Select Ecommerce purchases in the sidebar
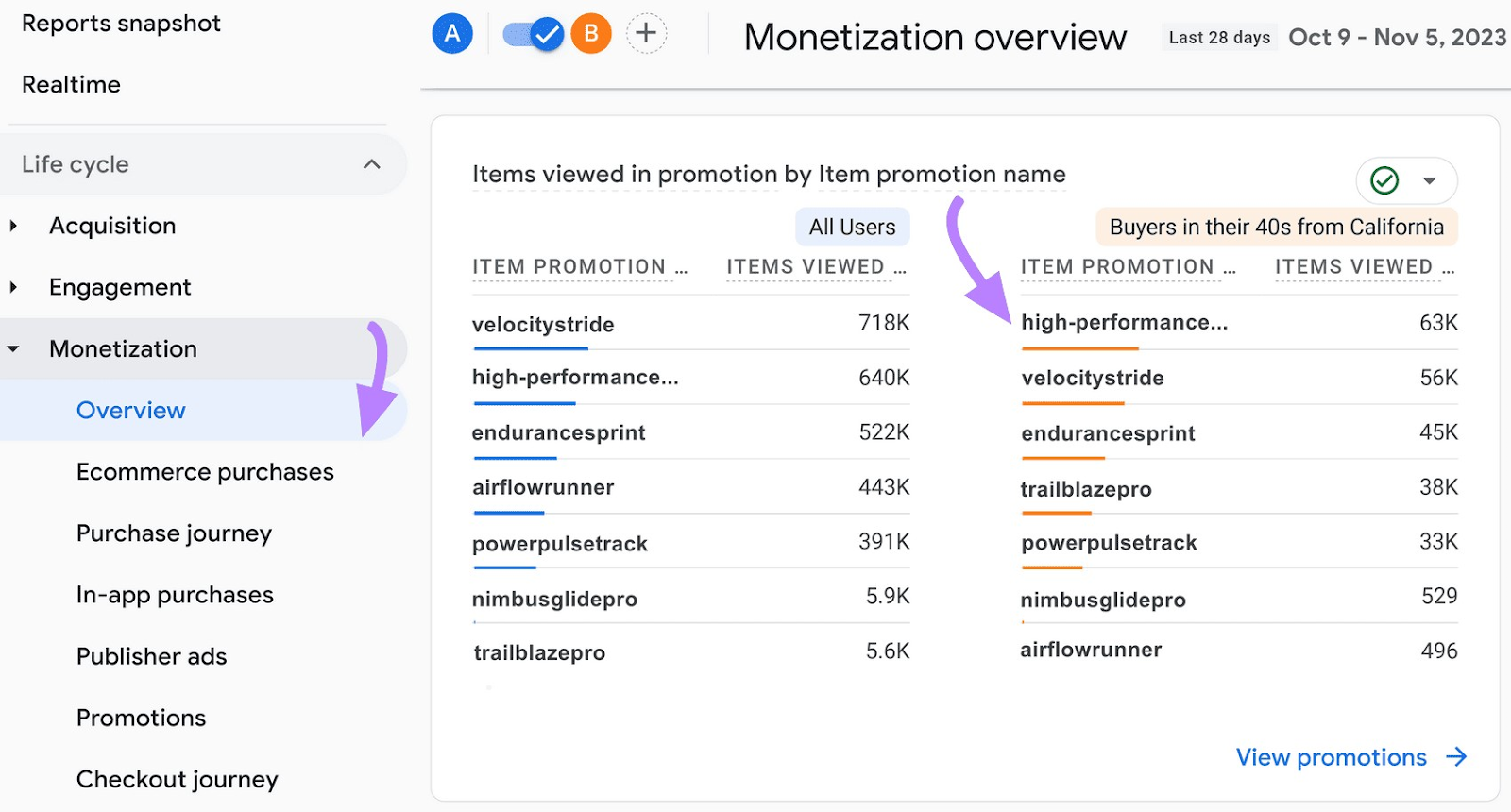This screenshot has width=1511, height=812. click(x=204, y=471)
